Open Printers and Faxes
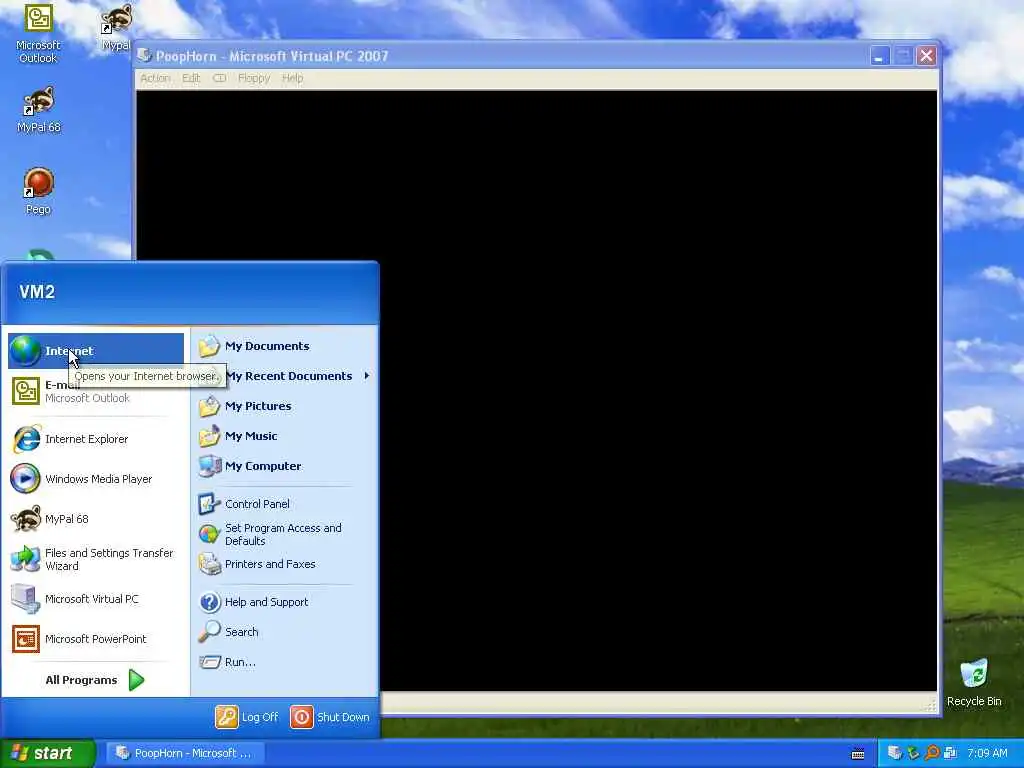 click(284, 564)
